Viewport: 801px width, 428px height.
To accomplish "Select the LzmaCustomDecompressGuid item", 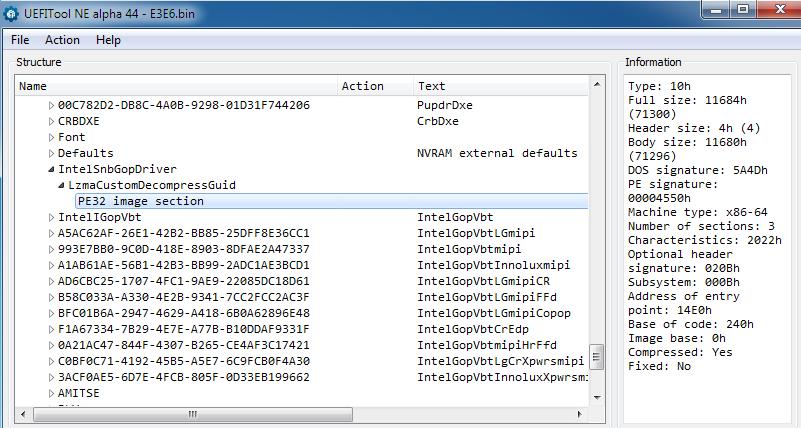I will point(152,185).
